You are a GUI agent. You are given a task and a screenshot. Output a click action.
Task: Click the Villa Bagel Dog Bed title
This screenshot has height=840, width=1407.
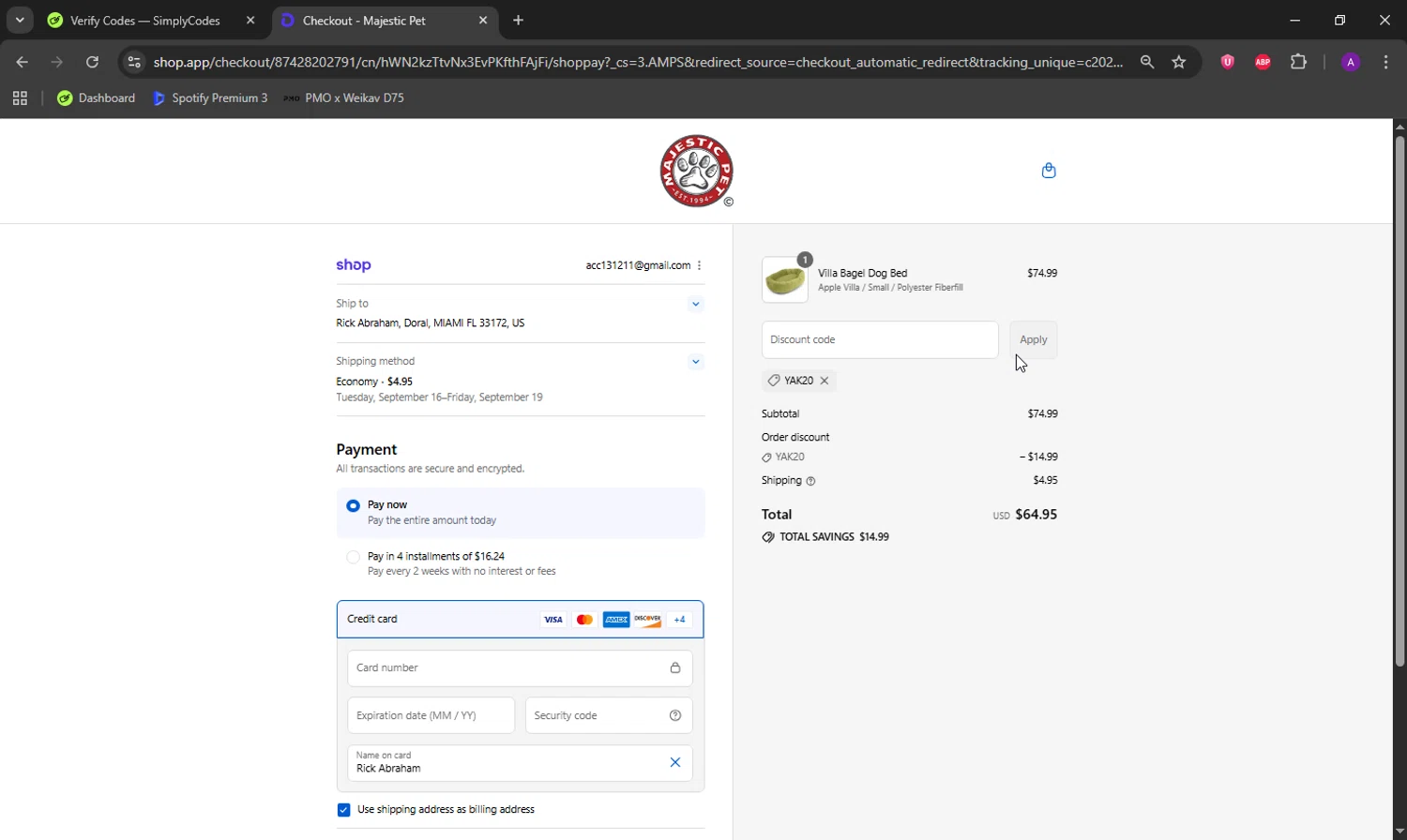pyautogui.click(x=862, y=273)
